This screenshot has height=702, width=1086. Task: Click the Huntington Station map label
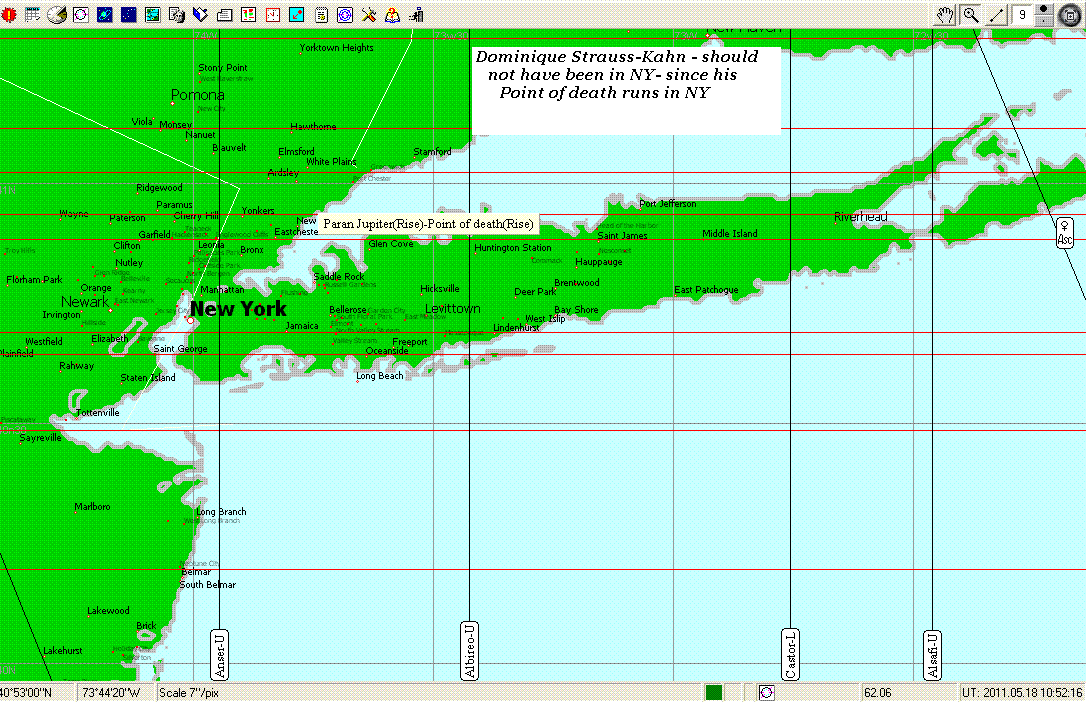pos(513,248)
